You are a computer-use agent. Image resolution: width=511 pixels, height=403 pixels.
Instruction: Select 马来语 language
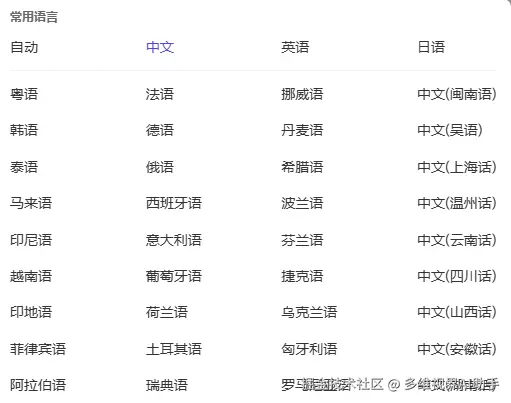coord(31,203)
